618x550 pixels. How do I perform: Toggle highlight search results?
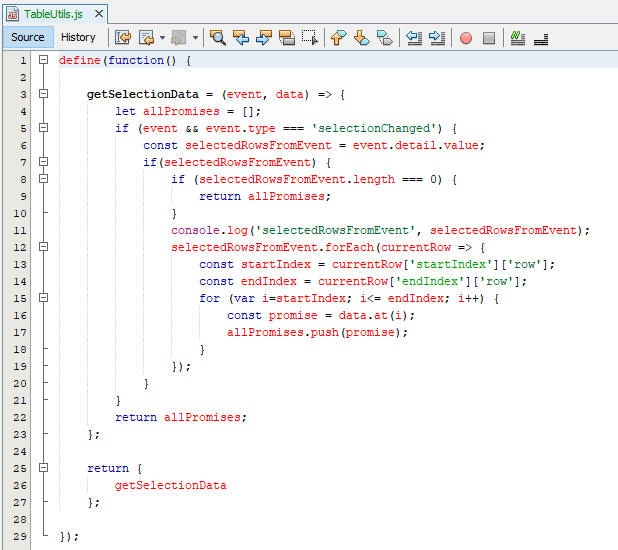pos(287,38)
